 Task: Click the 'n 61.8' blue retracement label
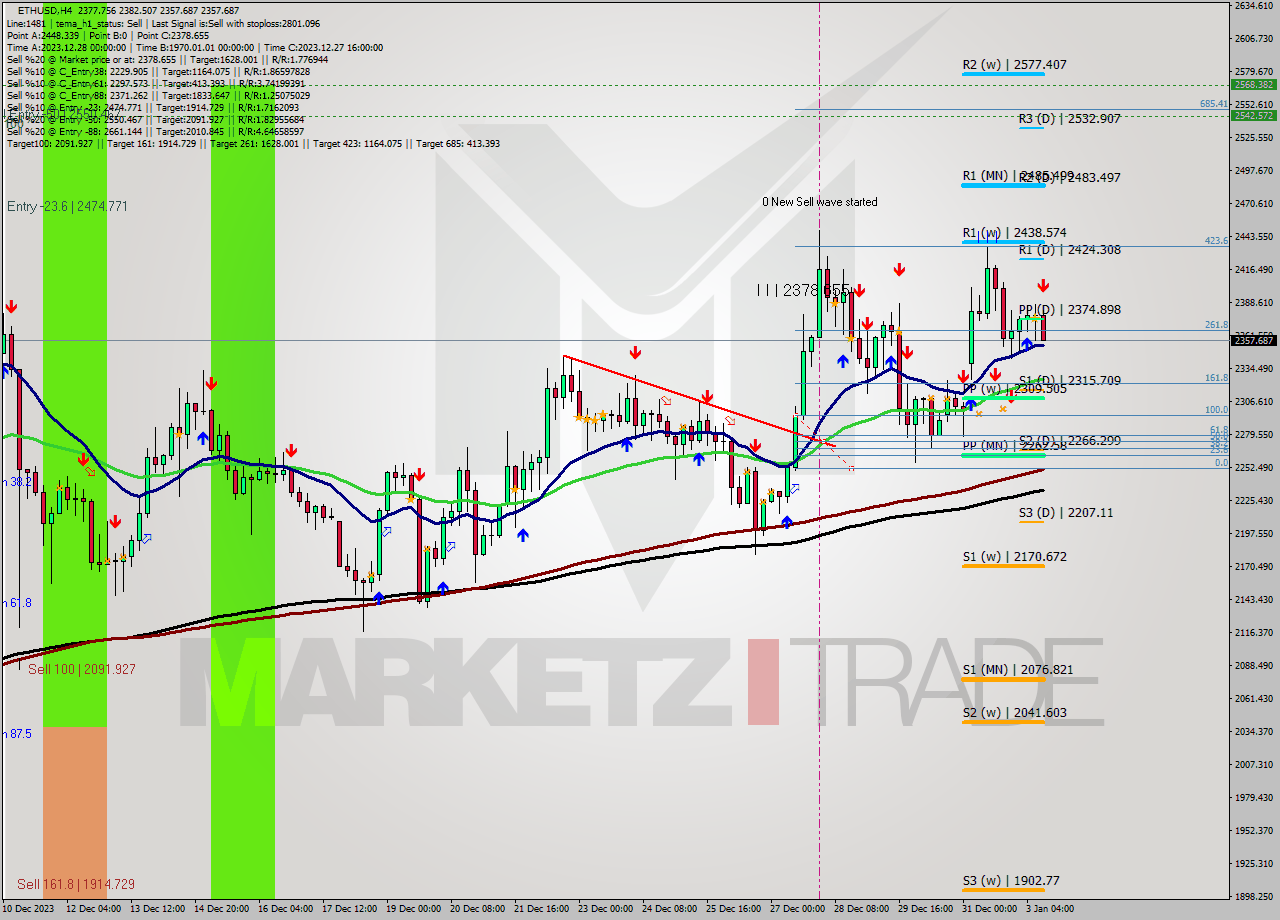[x=17, y=603]
